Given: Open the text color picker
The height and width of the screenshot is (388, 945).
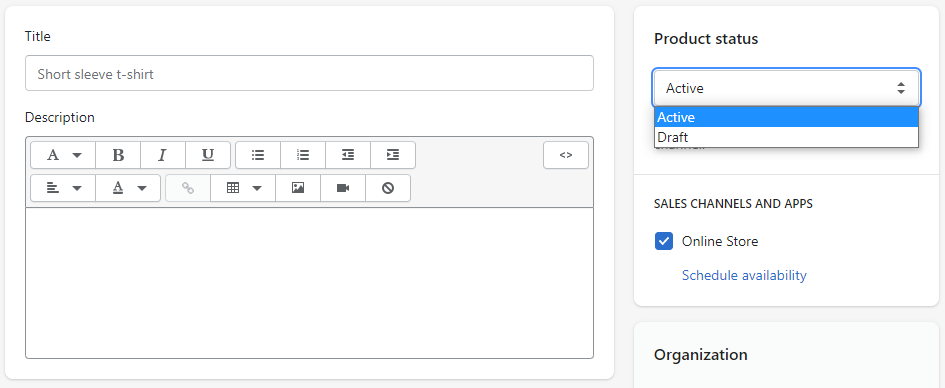Looking at the screenshot, I should (x=128, y=188).
